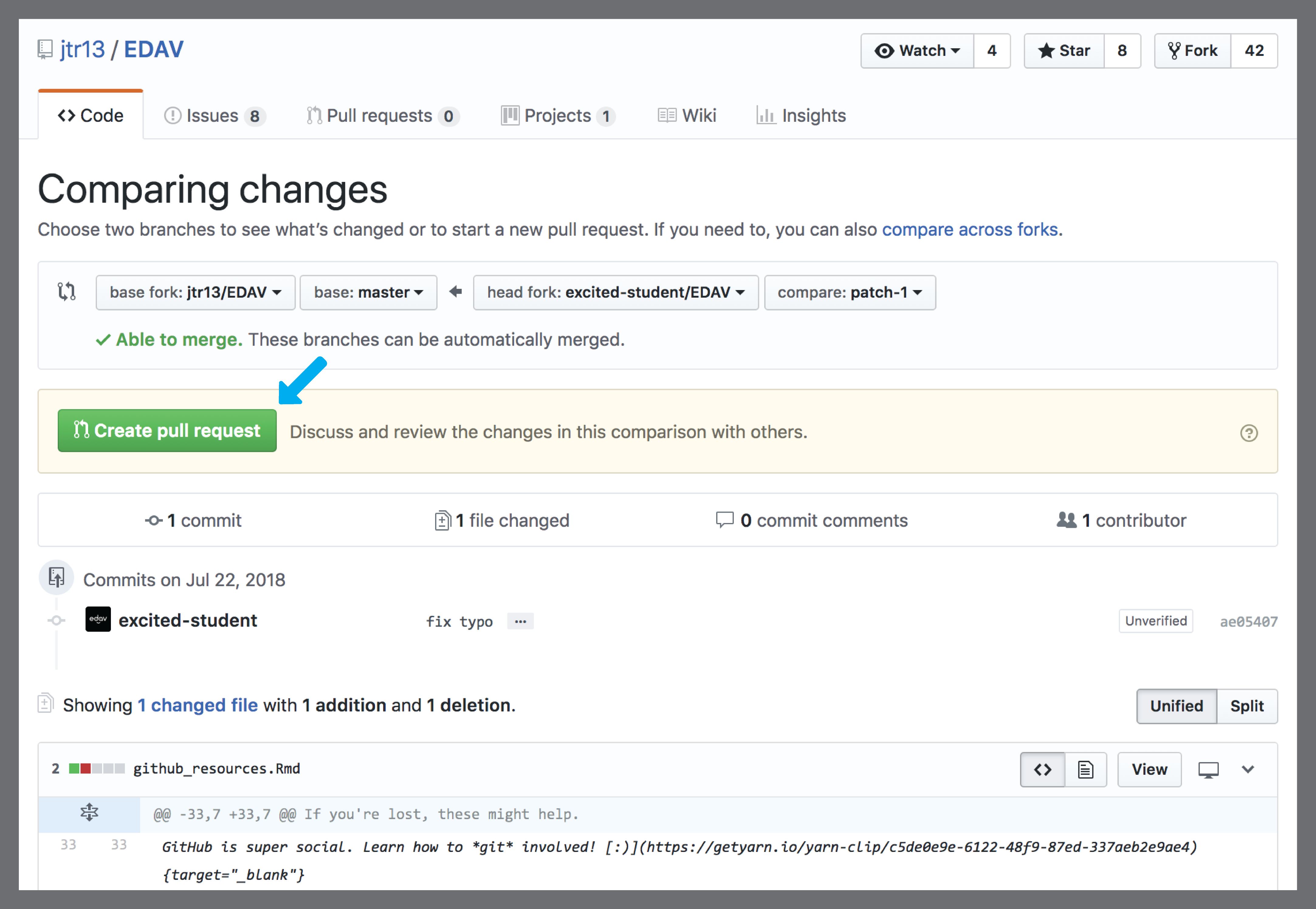Open the 1 commit section
Screen dimensions: 1316x909
pos(193,521)
